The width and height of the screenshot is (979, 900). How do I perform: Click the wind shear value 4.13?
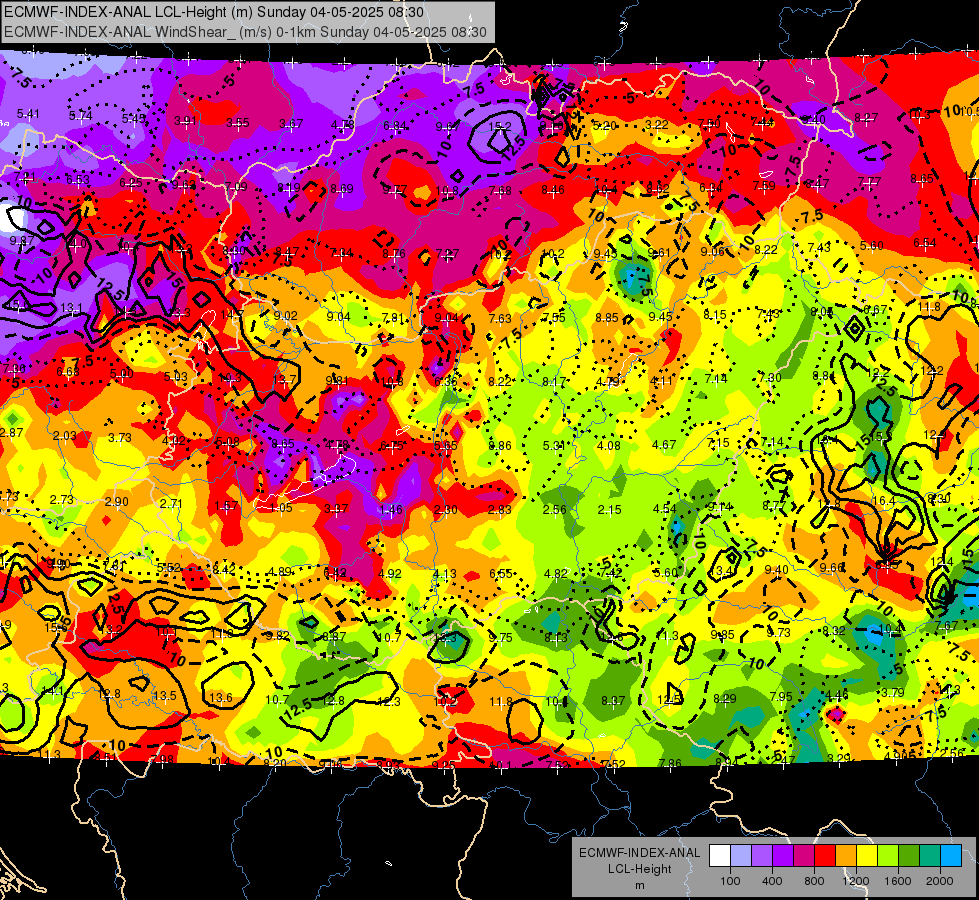click(445, 573)
